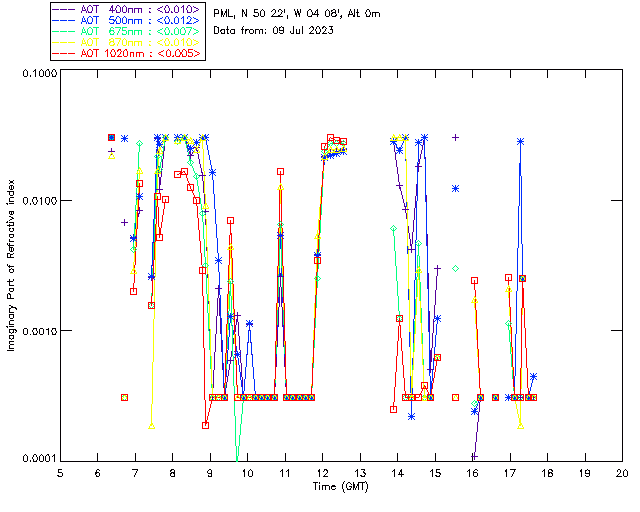Click the red square peak near time 10.9
The image size is (640, 512).
[x=280, y=172]
